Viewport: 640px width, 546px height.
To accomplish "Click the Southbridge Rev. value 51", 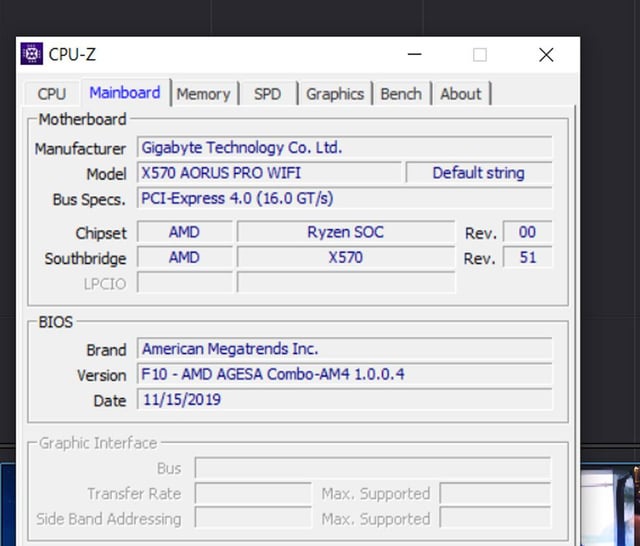I will point(527,257).
